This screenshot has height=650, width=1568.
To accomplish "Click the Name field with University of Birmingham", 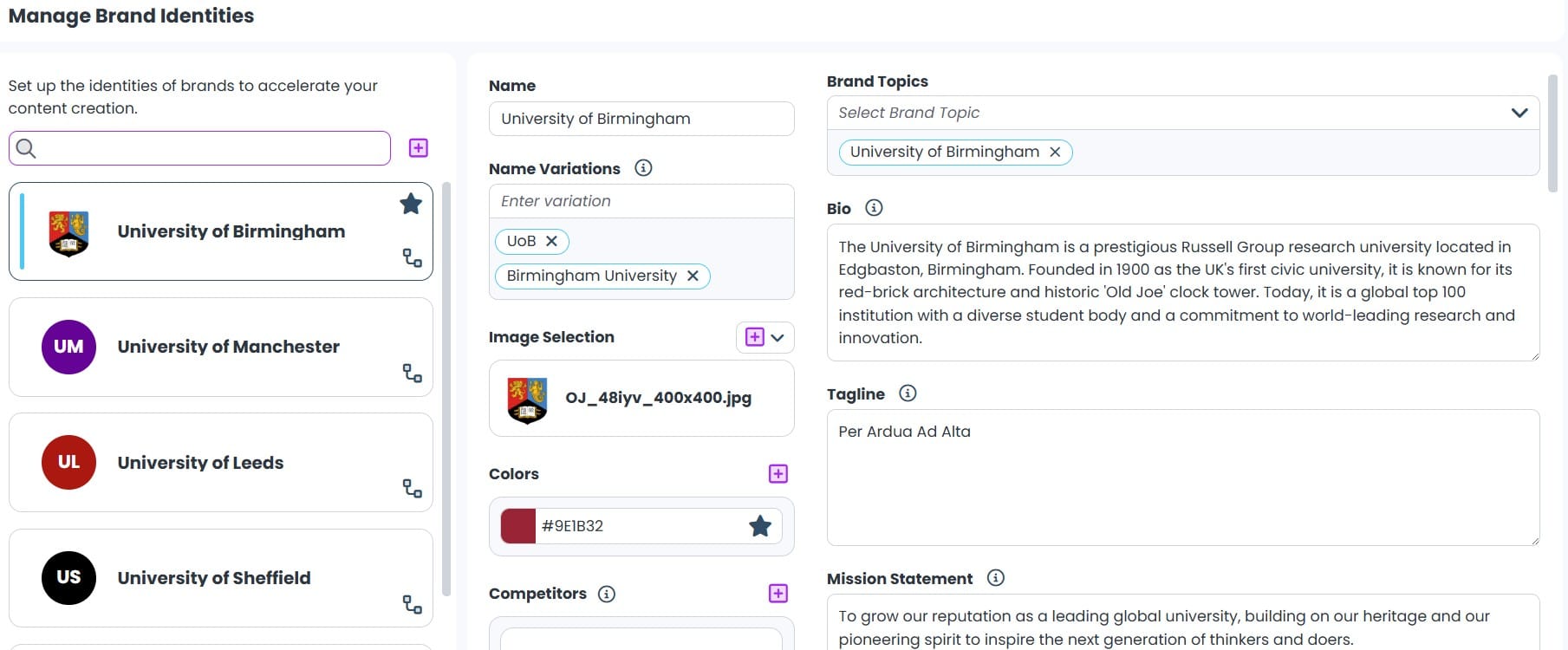I will tap(641, 119).
